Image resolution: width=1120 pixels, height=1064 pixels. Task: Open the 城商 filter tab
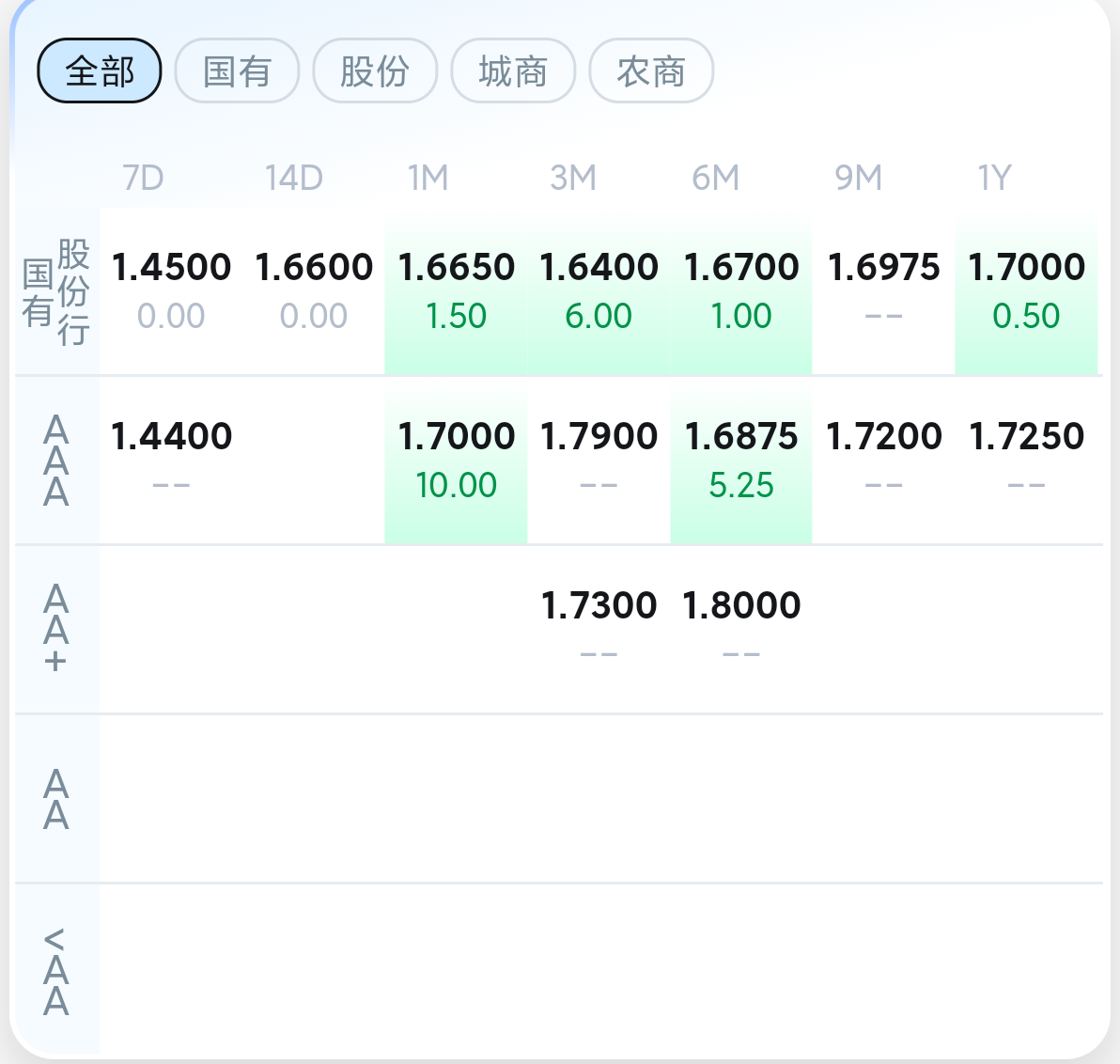tap(513, 70)
